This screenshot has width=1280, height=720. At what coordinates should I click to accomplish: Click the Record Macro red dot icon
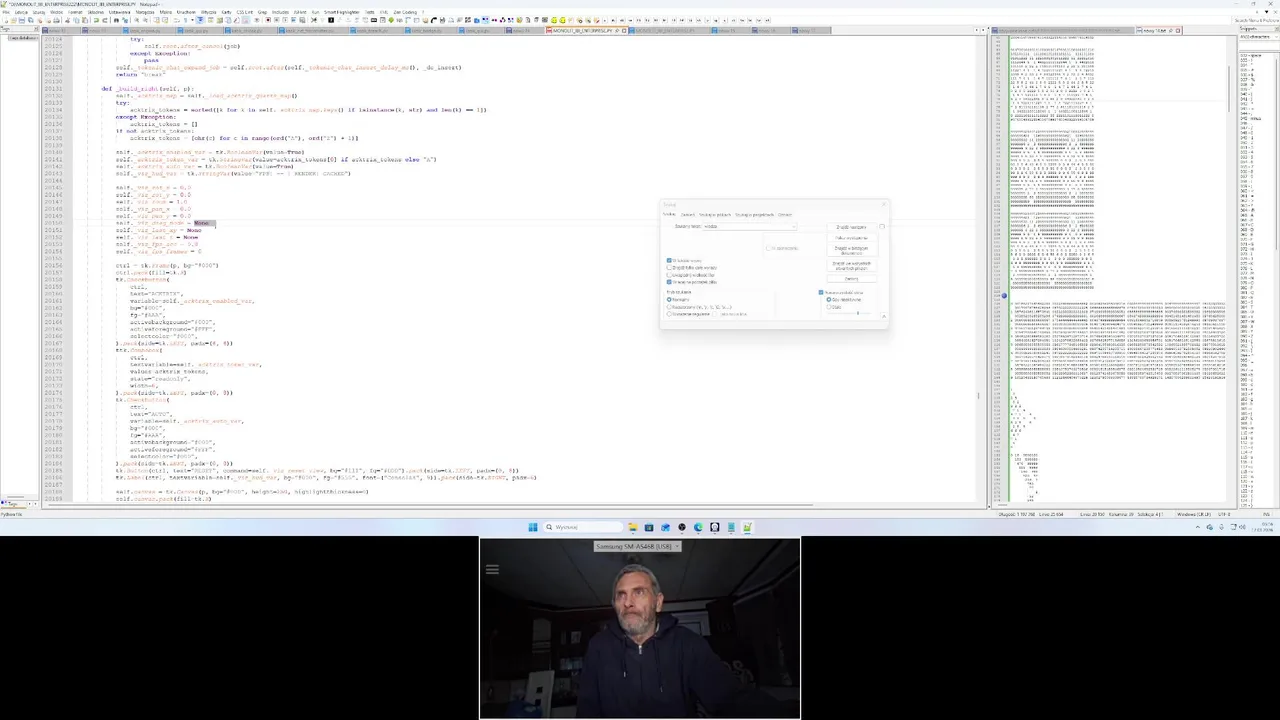point(267,20)
